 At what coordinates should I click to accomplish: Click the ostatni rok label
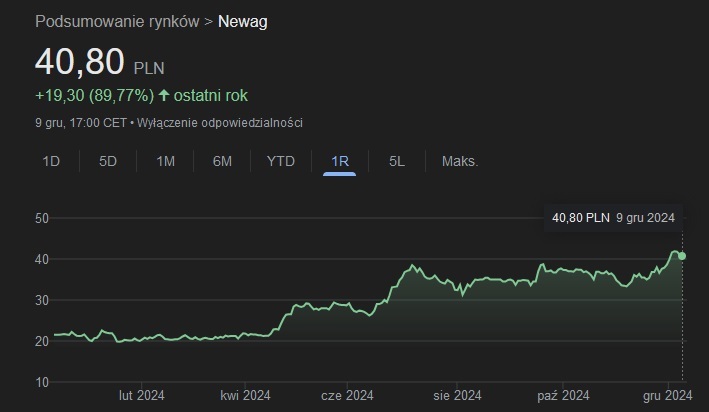click(211, 95)
